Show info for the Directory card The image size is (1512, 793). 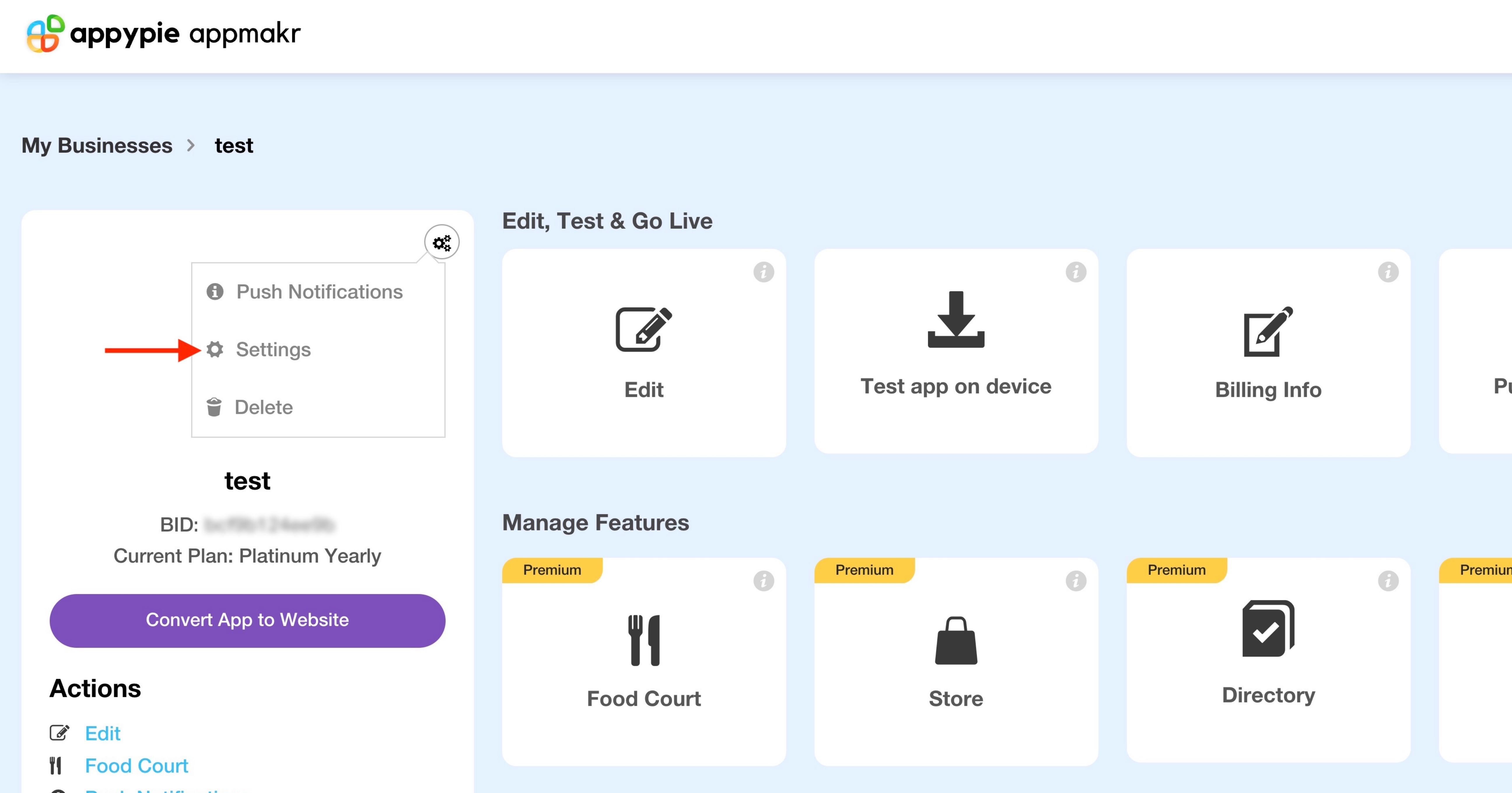[1388, 581]
